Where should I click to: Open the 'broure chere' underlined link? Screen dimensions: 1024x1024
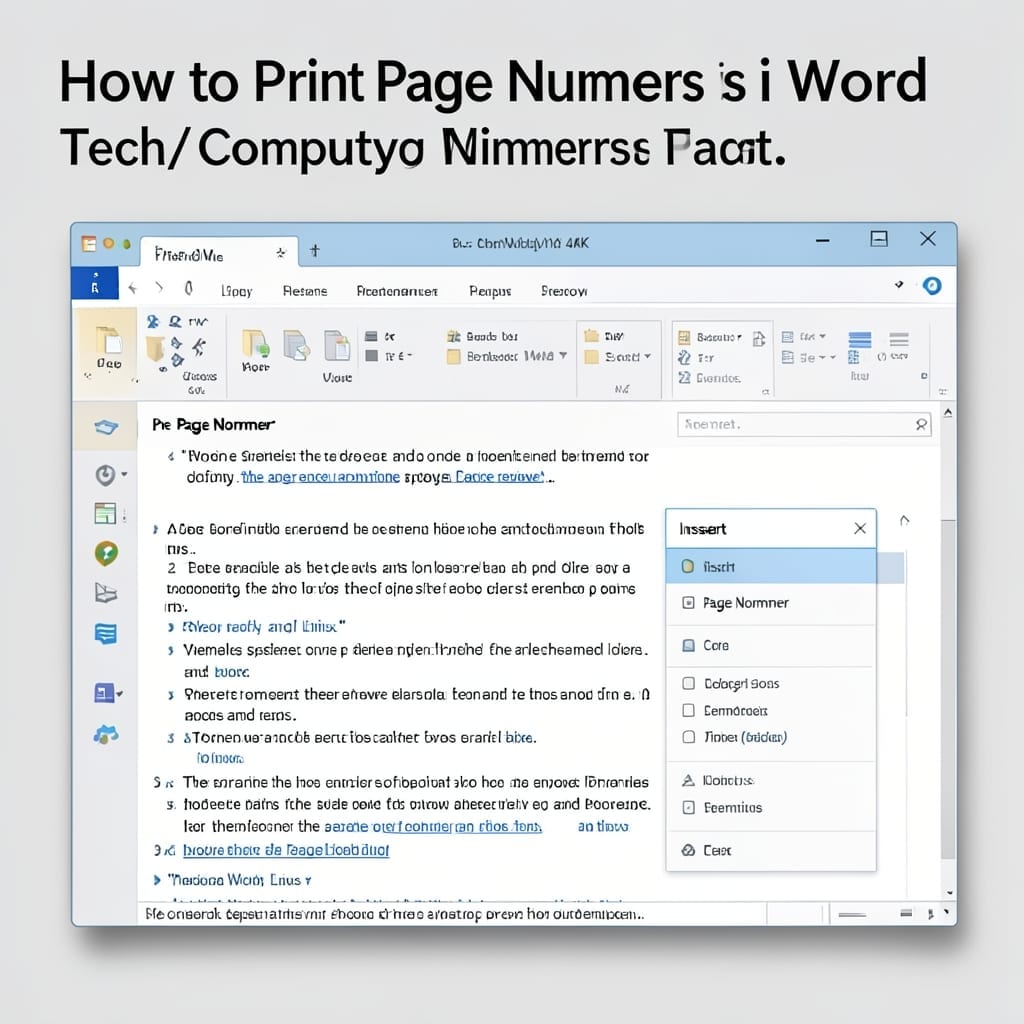point(286,850)
